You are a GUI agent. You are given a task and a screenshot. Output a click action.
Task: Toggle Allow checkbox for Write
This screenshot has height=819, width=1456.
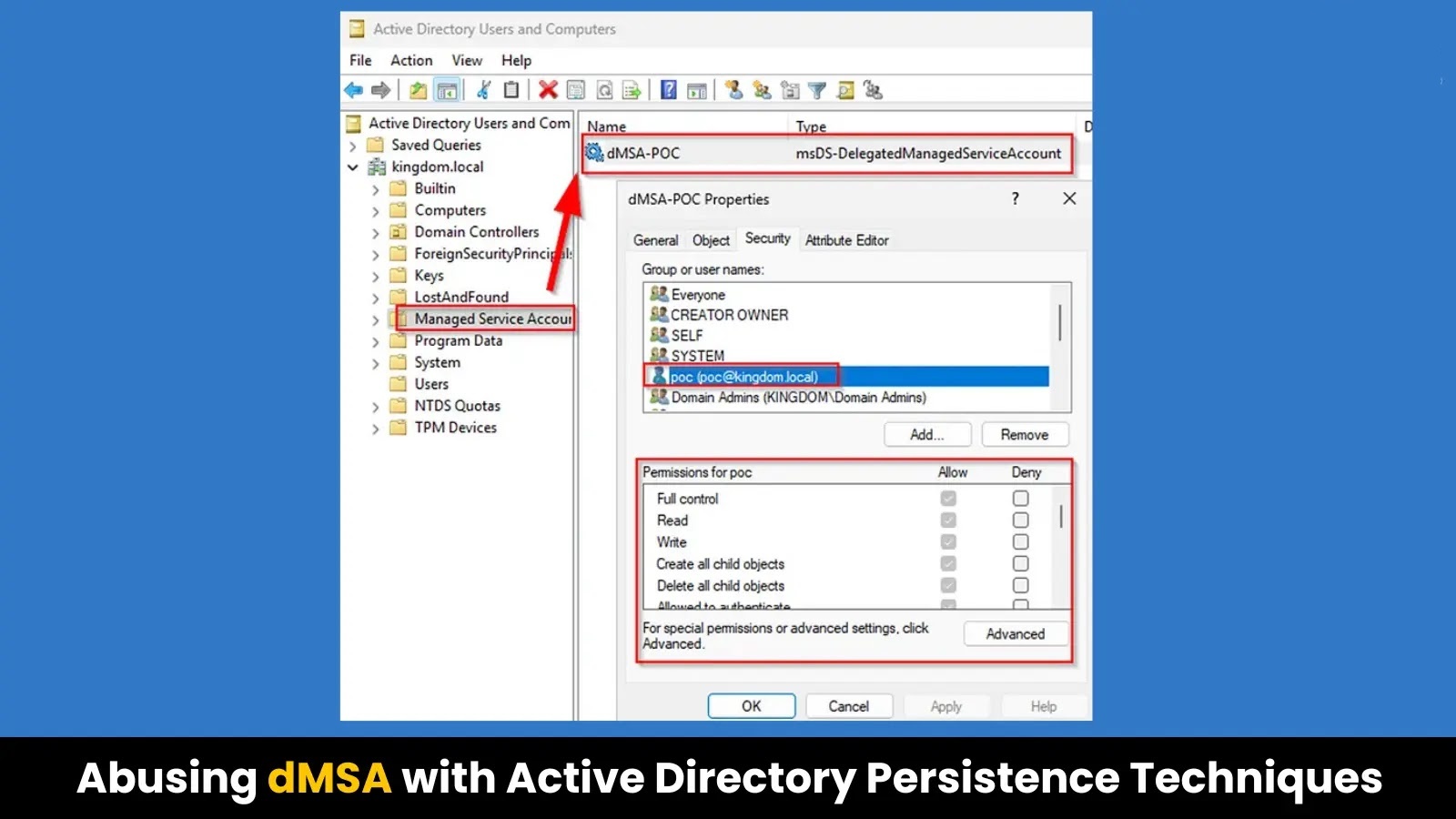(948, 542)
